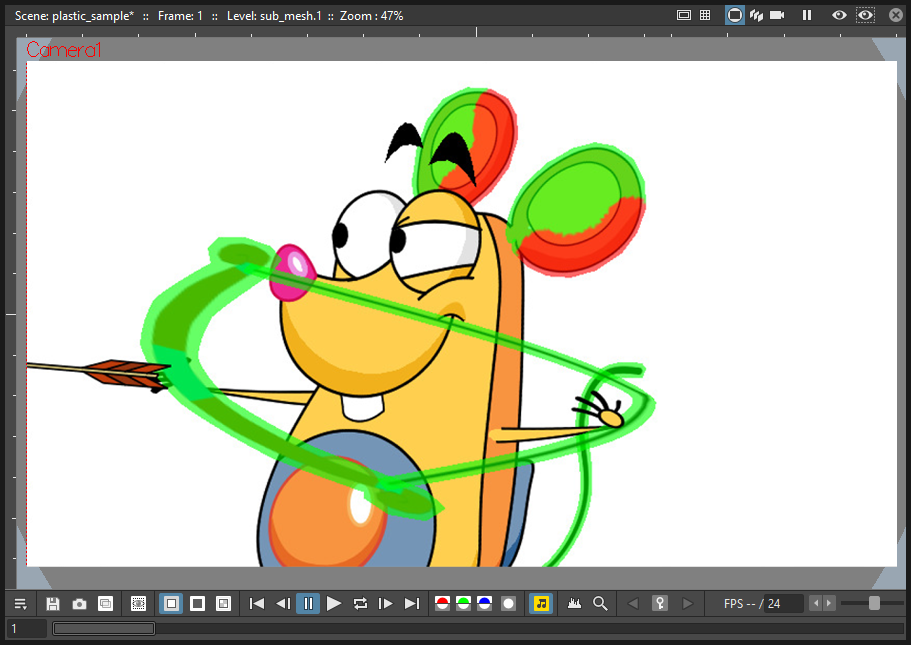Enable the Sub-camera Preview dashed eye icon
Viewport: 911px width, 645px height.
click(865, 15)
